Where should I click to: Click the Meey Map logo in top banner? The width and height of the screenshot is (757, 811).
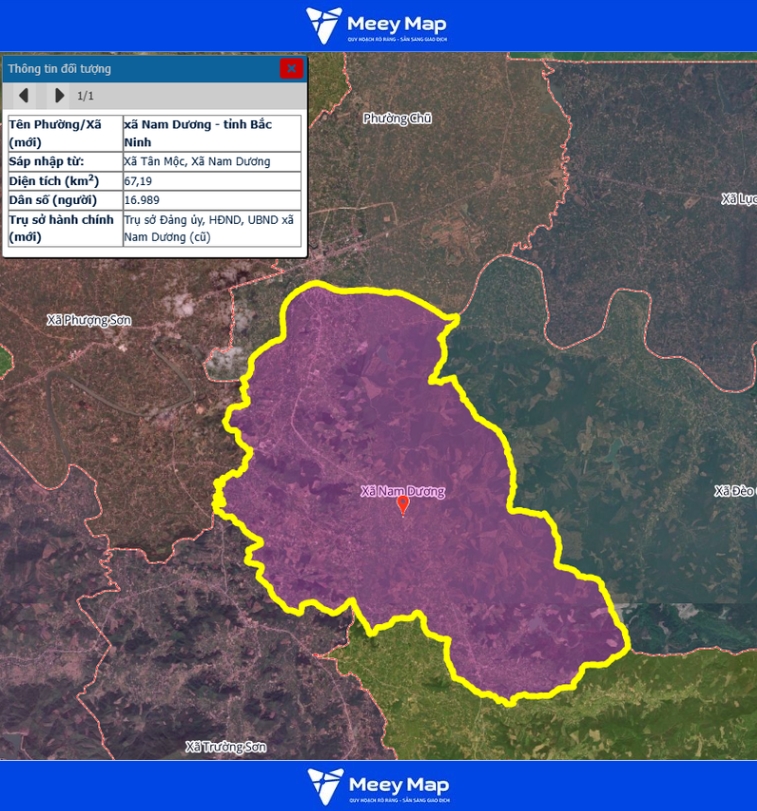pyautogui.click(x=377, y=25)
